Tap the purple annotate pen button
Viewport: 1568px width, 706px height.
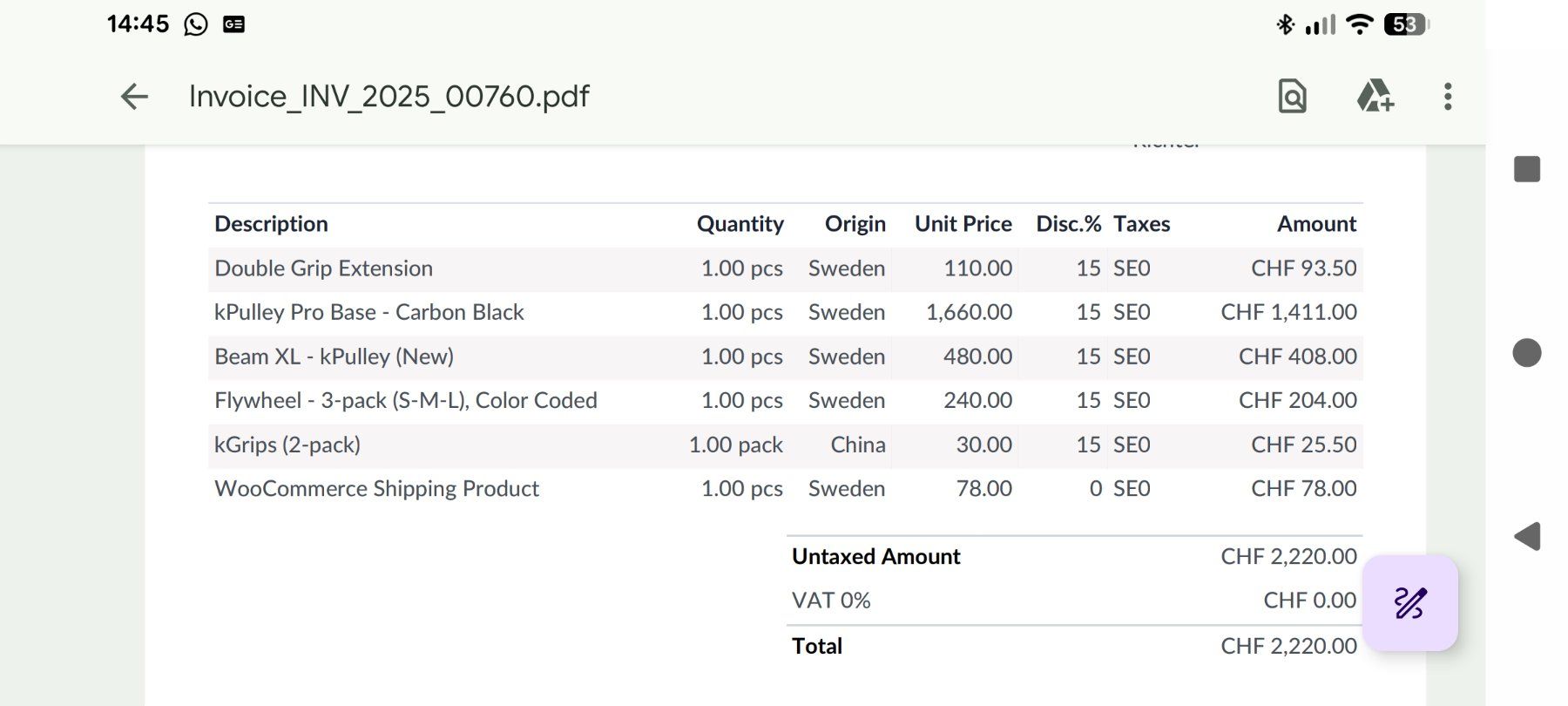click(x=1410, y=603)
